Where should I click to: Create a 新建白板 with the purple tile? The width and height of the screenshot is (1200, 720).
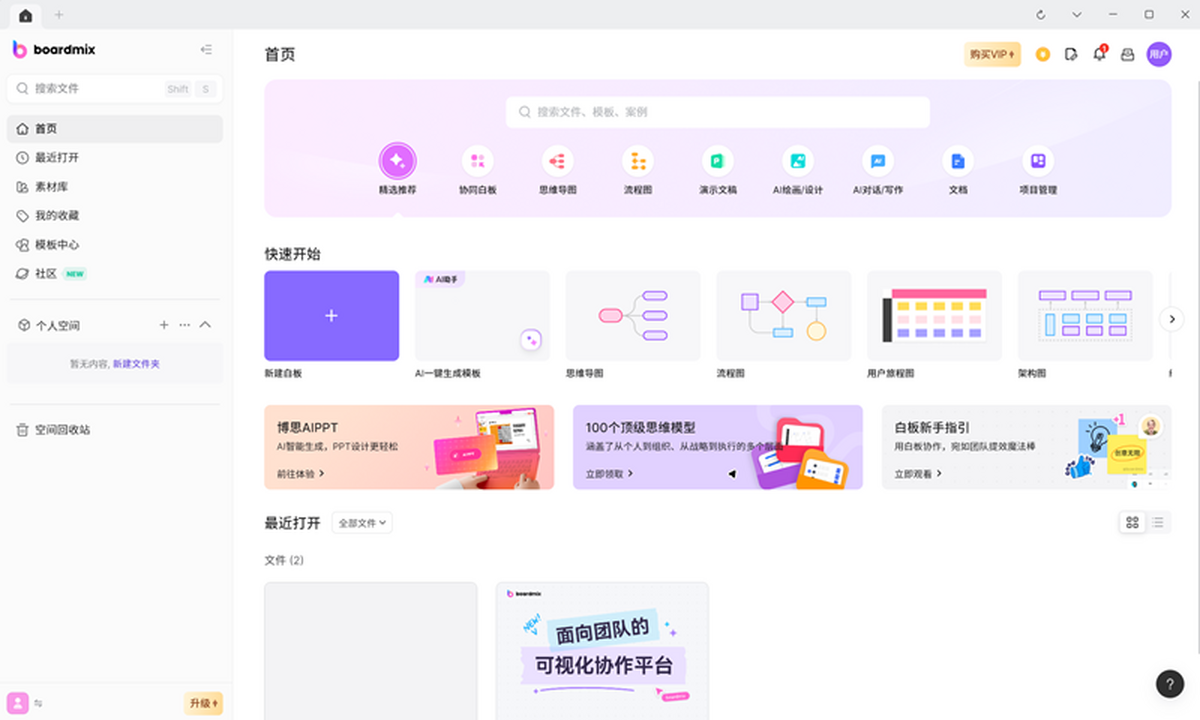[x=332, y=316]
